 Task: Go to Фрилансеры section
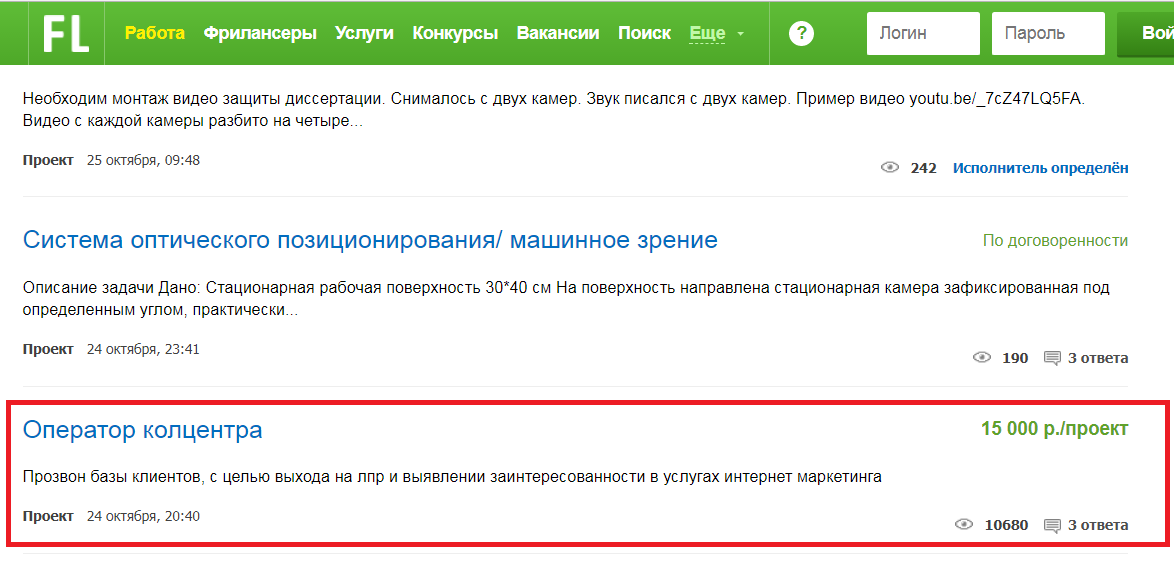pyautogui.click(x=260, y=33)
